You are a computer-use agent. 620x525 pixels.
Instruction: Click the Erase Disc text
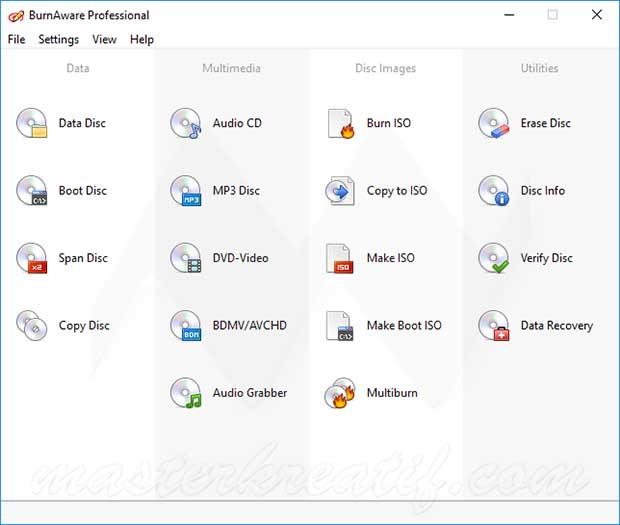(546, 123)
